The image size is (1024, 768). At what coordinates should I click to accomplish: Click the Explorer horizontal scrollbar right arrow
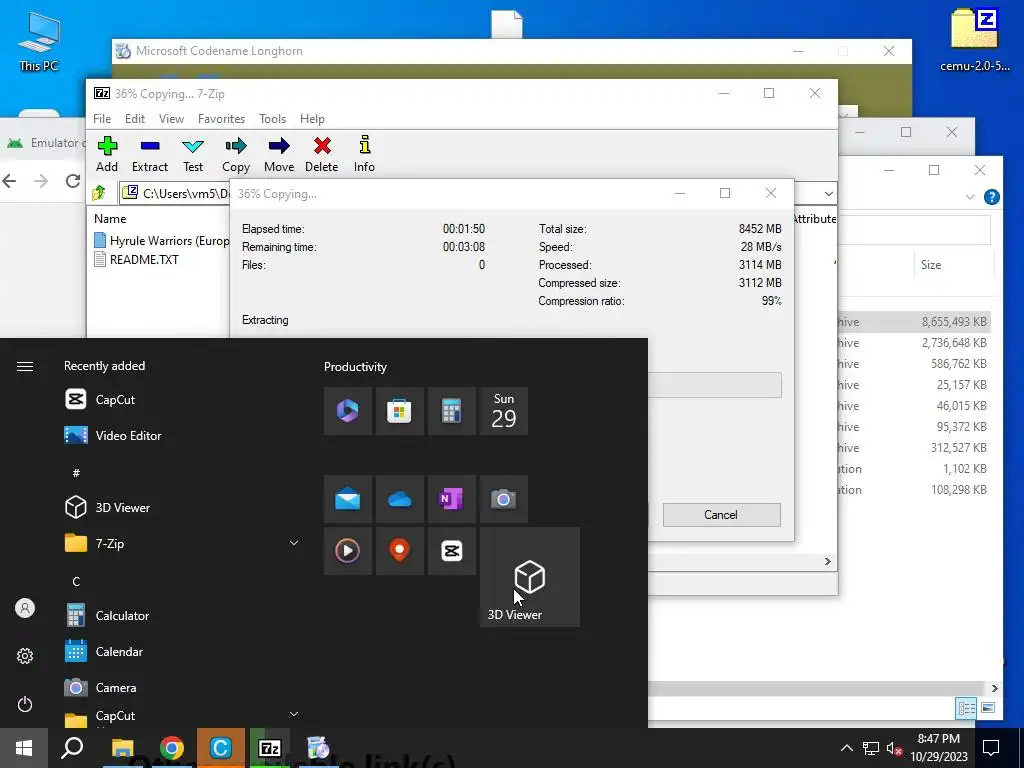click(994, 688)
